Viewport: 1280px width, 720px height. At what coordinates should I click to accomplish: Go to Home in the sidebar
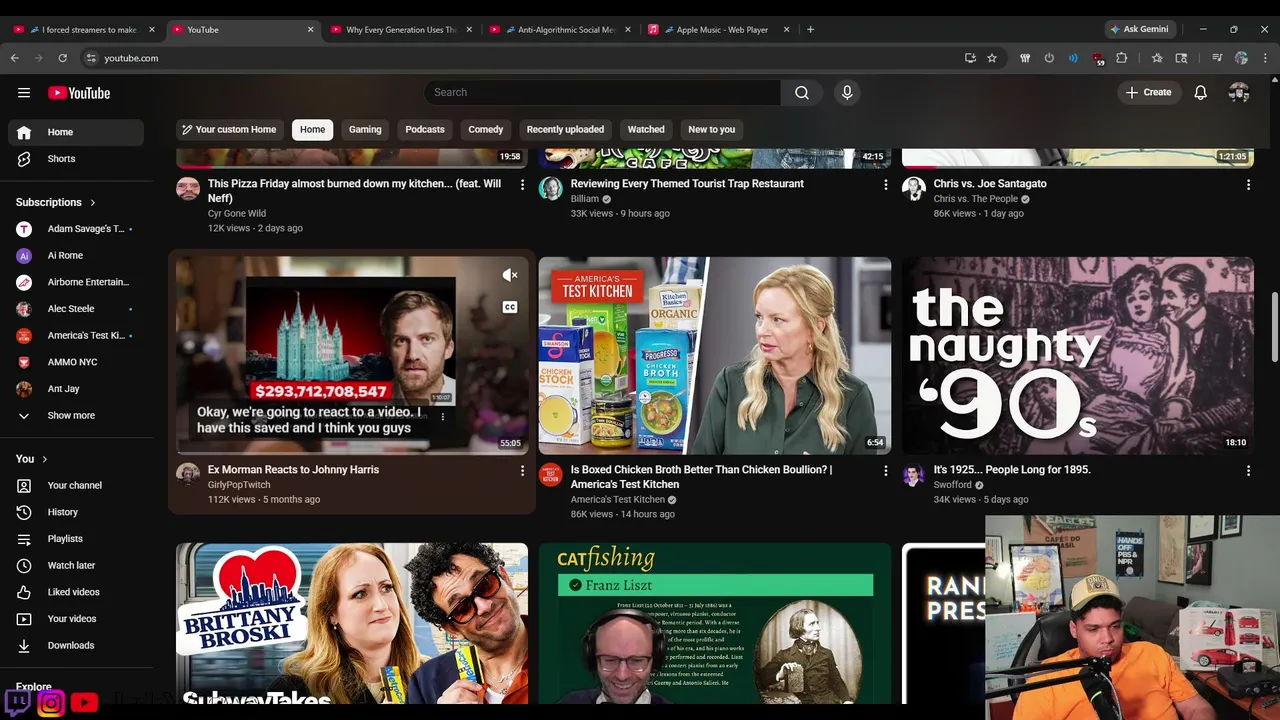[x=76, y=132]
